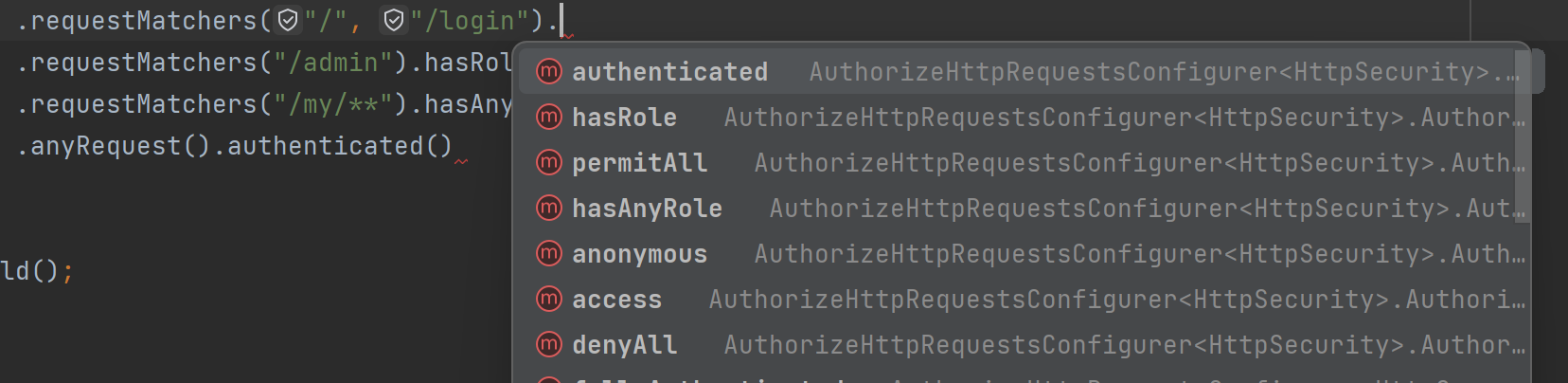Choose the anonymous completion entry
Screen dimensions: 1568x383
click(1025, 253)
